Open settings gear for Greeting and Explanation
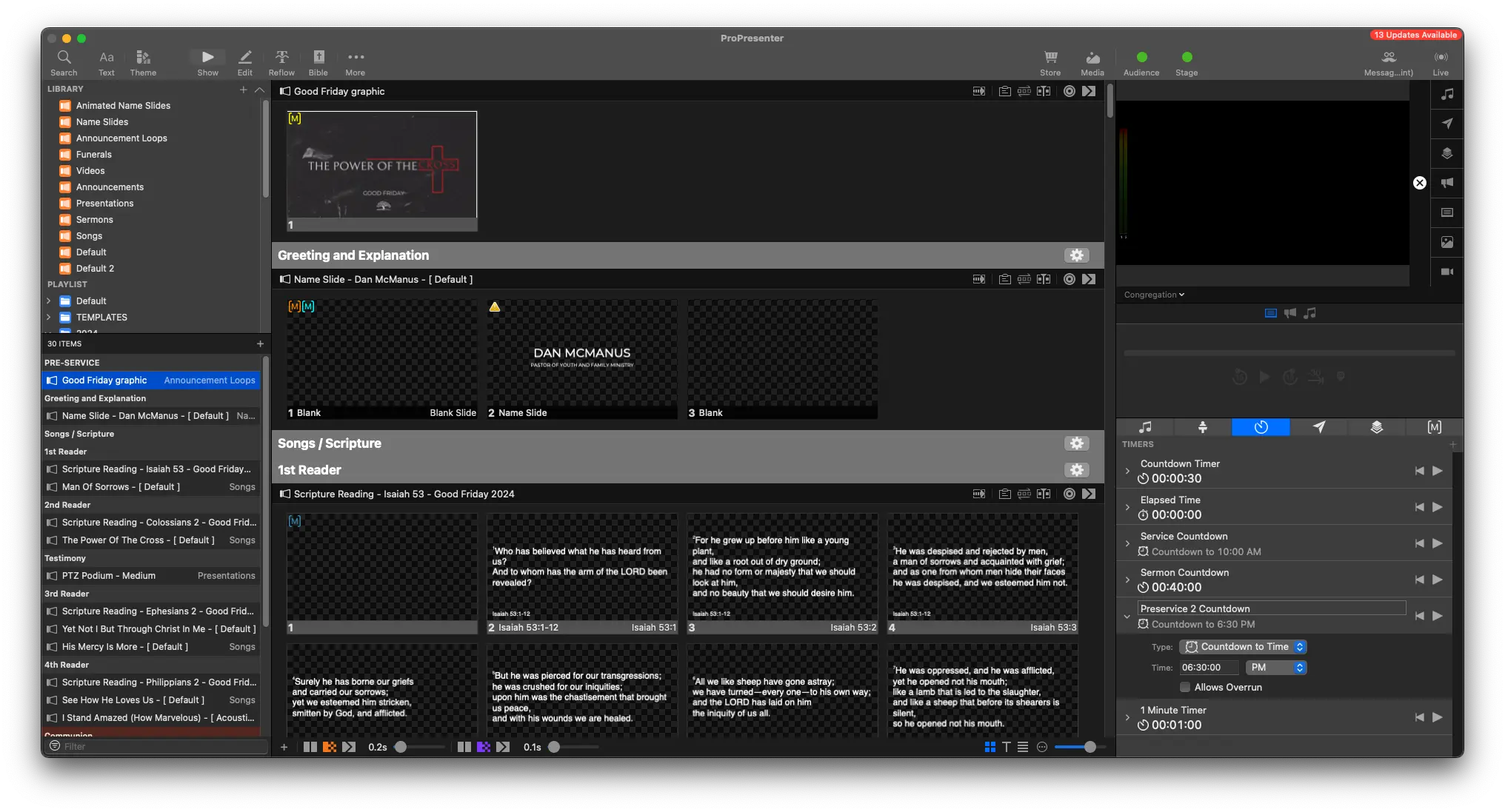Screen dimensions: 1505x812 pyautogui.click(x=1077, y=255)
